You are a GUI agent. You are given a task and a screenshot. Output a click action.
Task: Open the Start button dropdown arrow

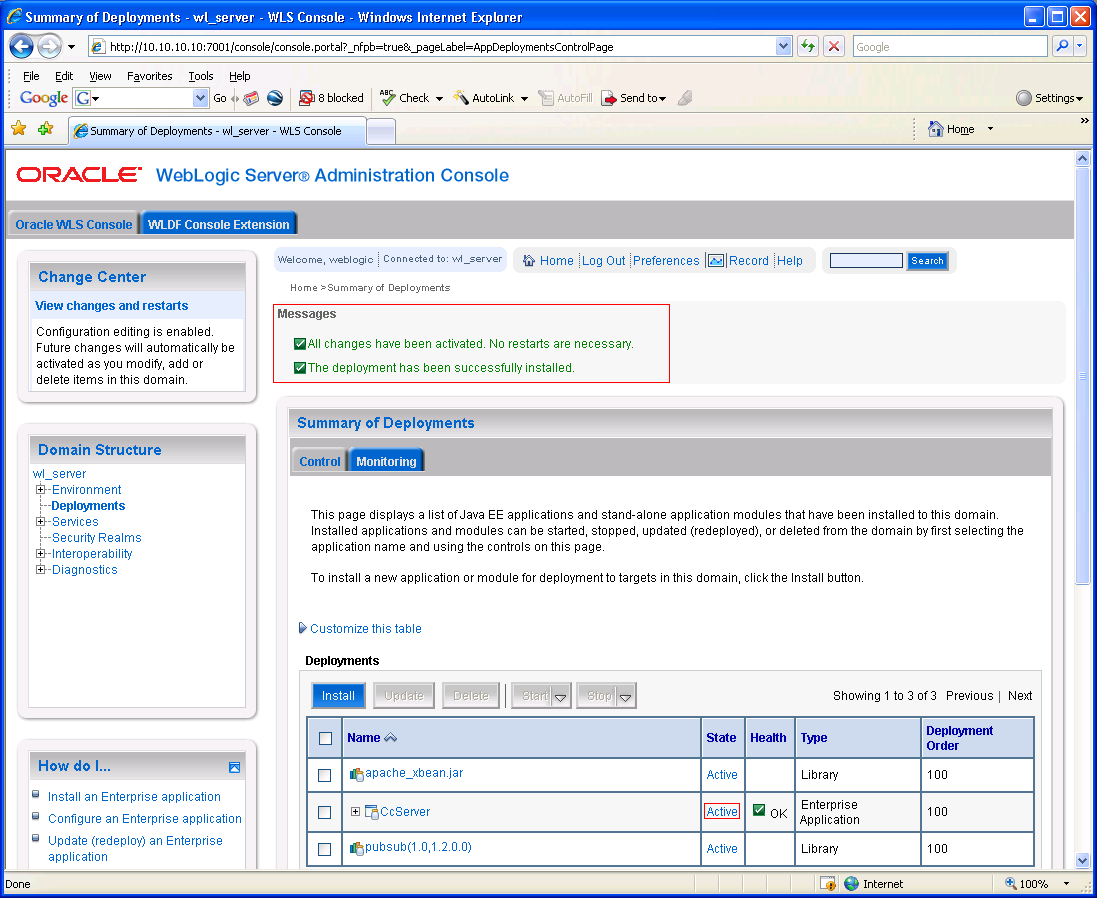(560, 697)
